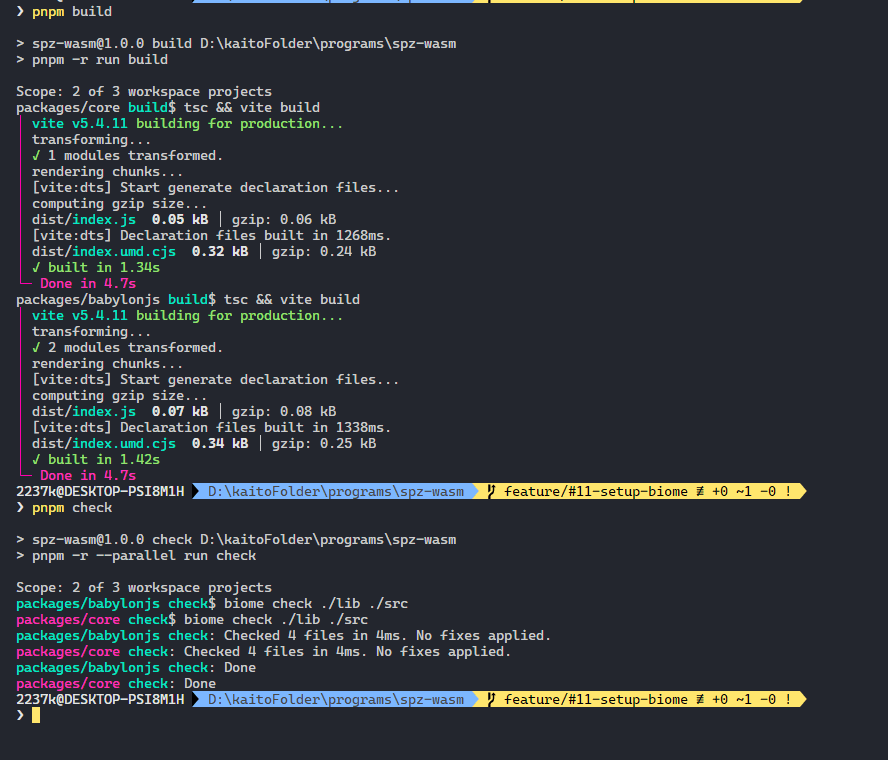Image resolution: width=888 pixels, height=760 pixels.
Task: Click 'built in 1.34s' text
Action: click(x=104, y=267)
